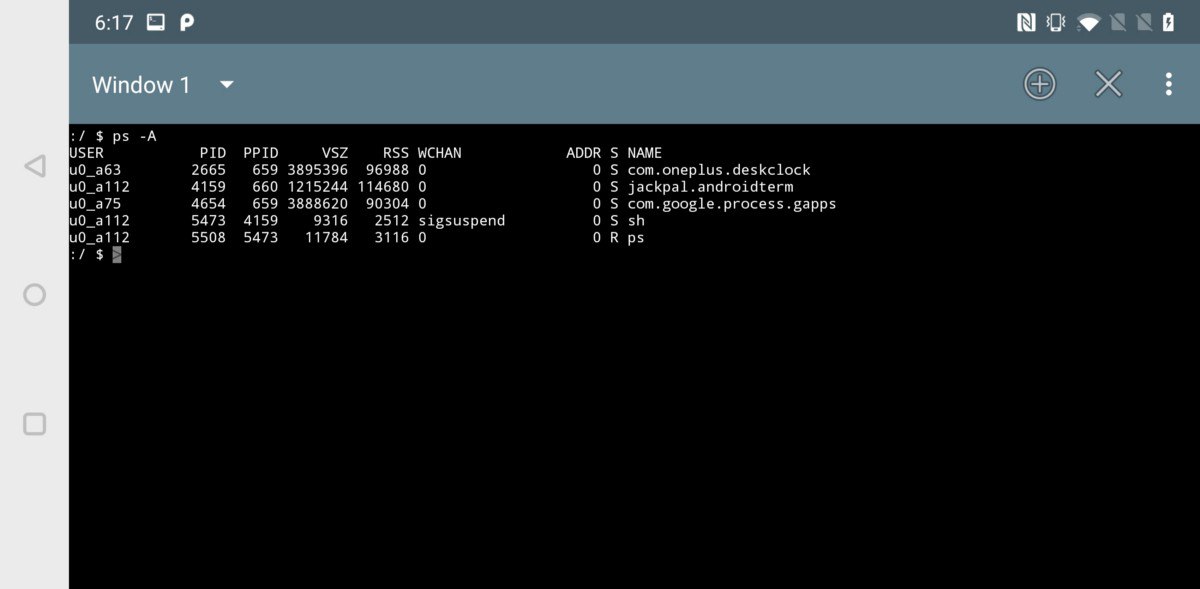This screenshot has width=1200, height=589.
Task: Click the R state of ps process
Action: 614,238
